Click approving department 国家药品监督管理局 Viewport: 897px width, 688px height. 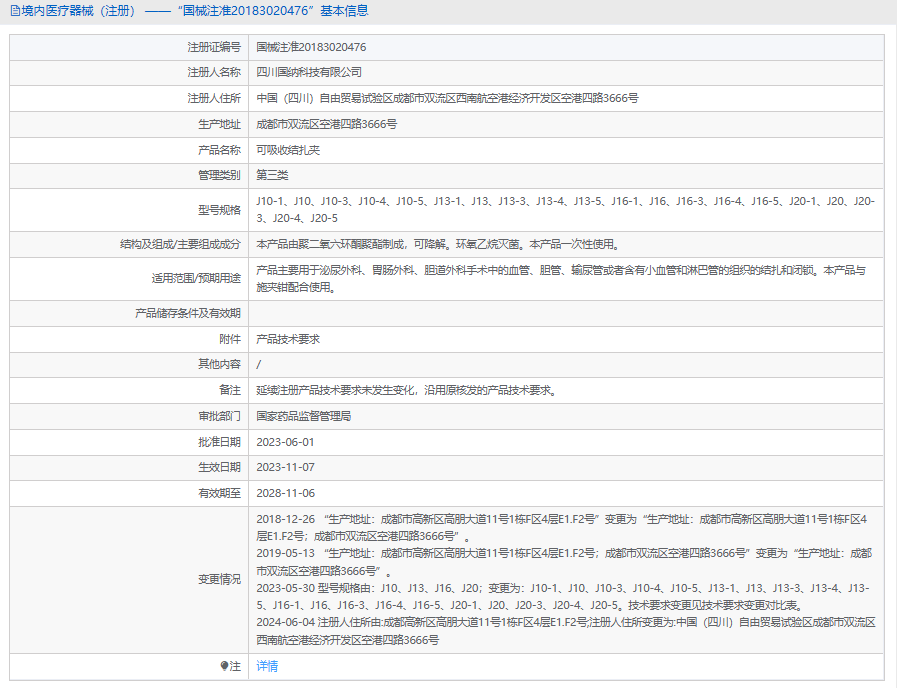304,416
